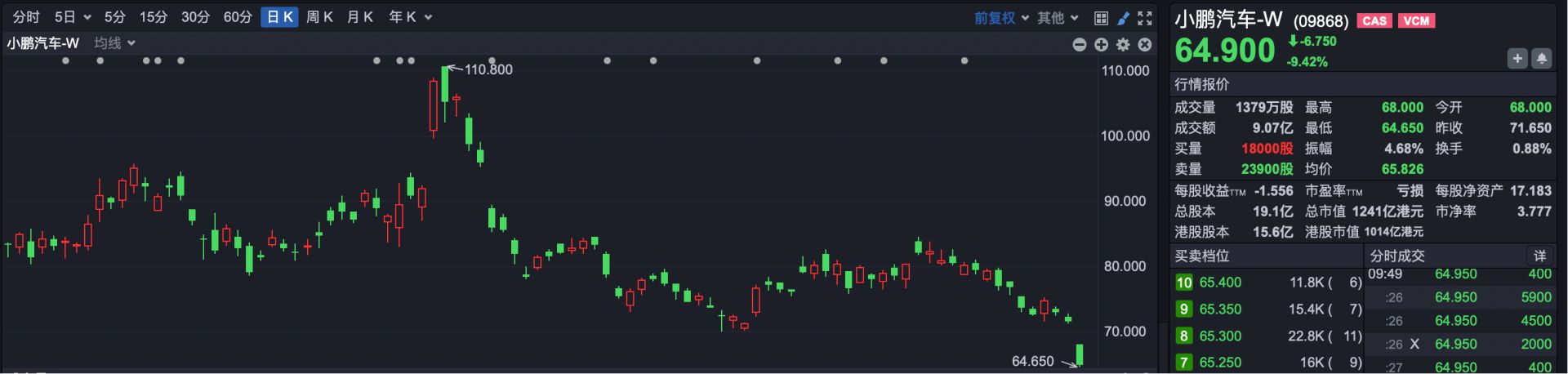Screen dimensions: 1568x374
Task: Click the 总市值 value 1241亿港元
Action: (x=1388, y=211)
